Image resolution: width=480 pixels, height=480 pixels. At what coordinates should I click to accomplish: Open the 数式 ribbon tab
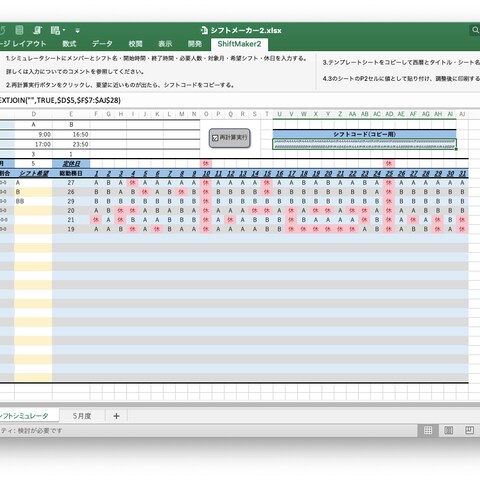[69, 44]
